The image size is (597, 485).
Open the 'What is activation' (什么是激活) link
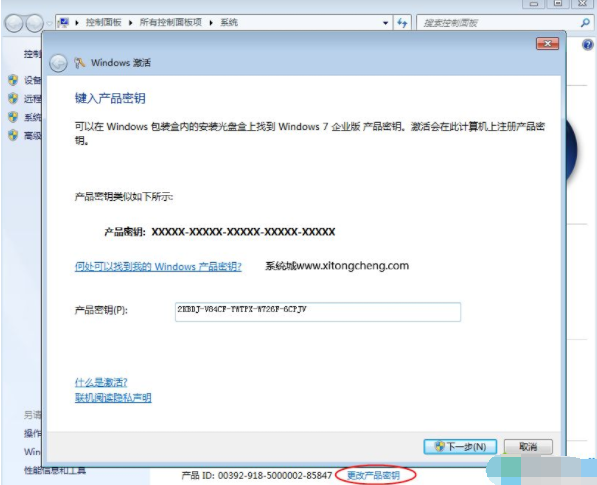pyautogui.click(x=101, y=382)
